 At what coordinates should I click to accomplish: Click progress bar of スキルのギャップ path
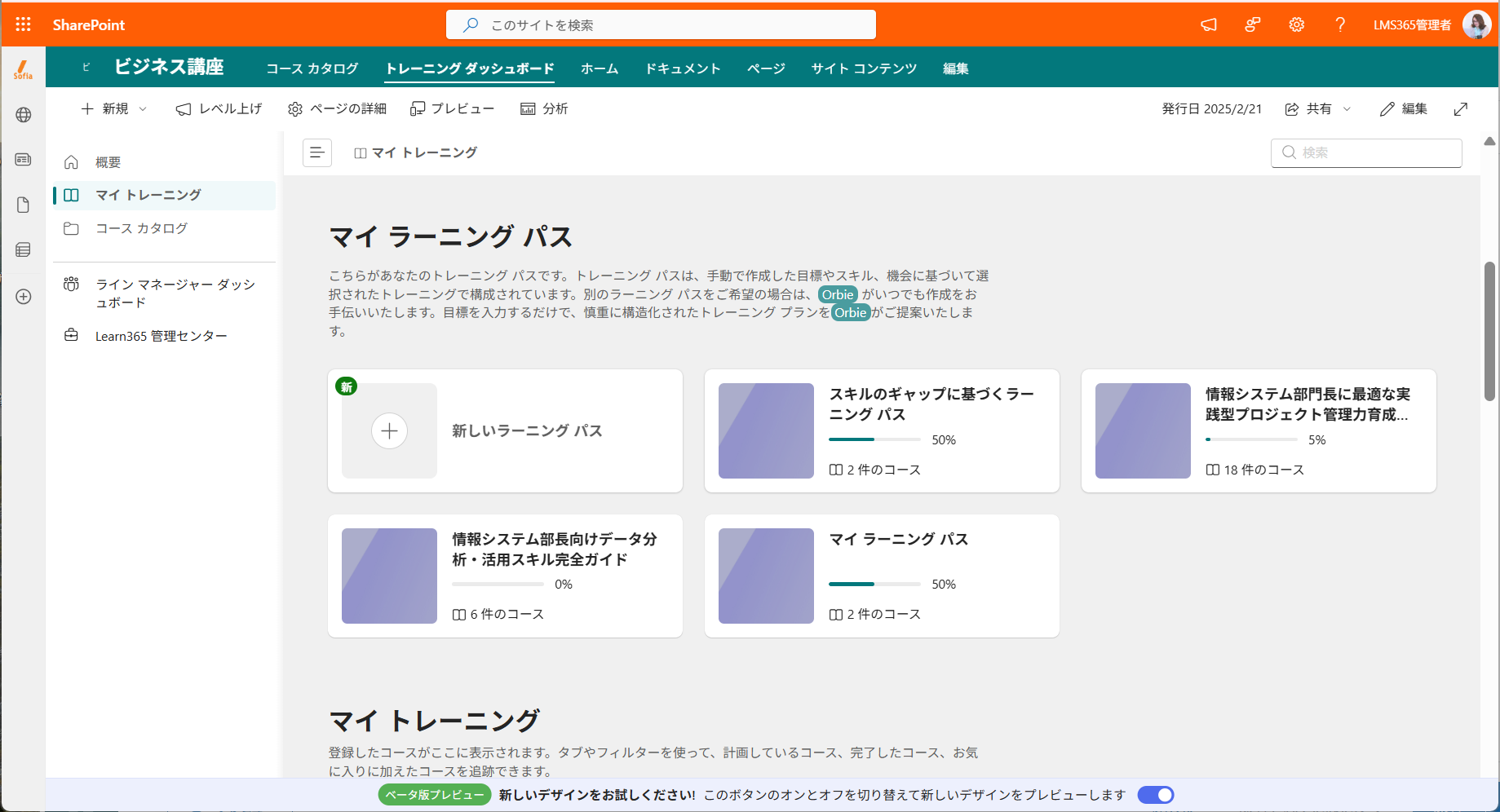[x=875, y=439]
